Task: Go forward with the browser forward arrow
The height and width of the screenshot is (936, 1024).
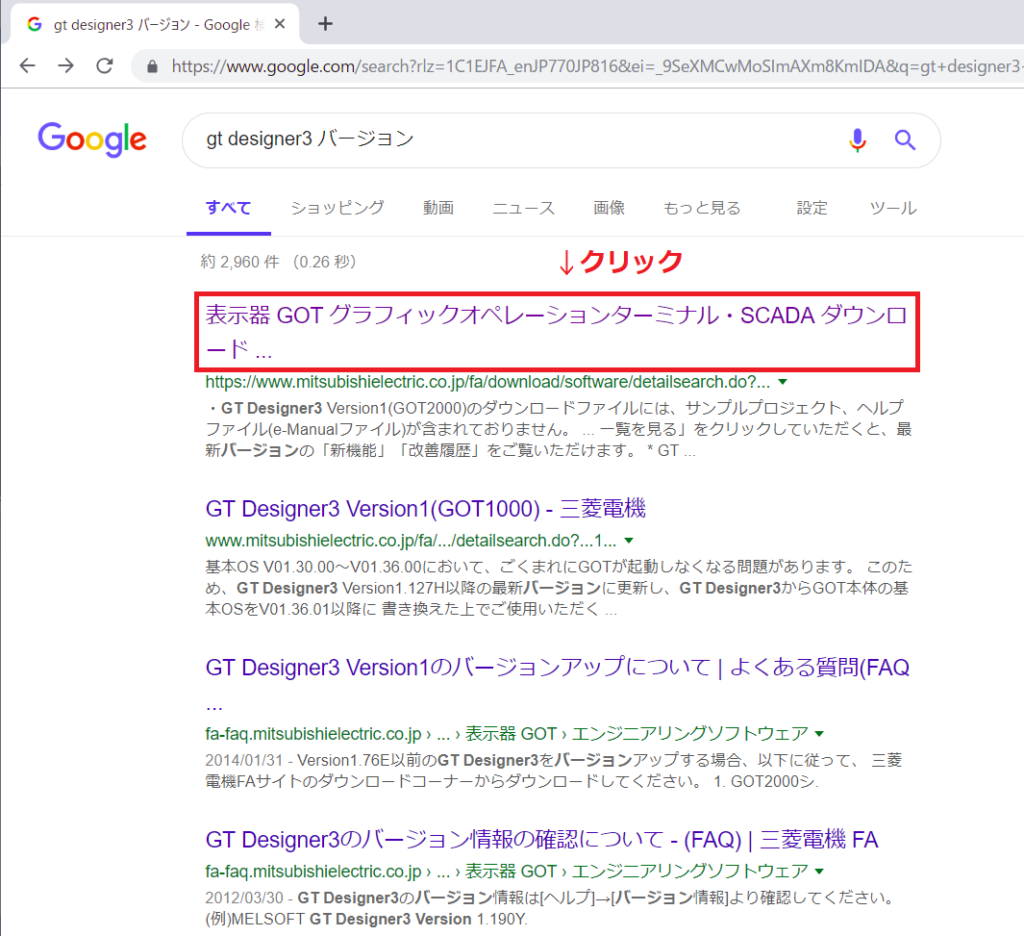Action: tap(65, 65)
